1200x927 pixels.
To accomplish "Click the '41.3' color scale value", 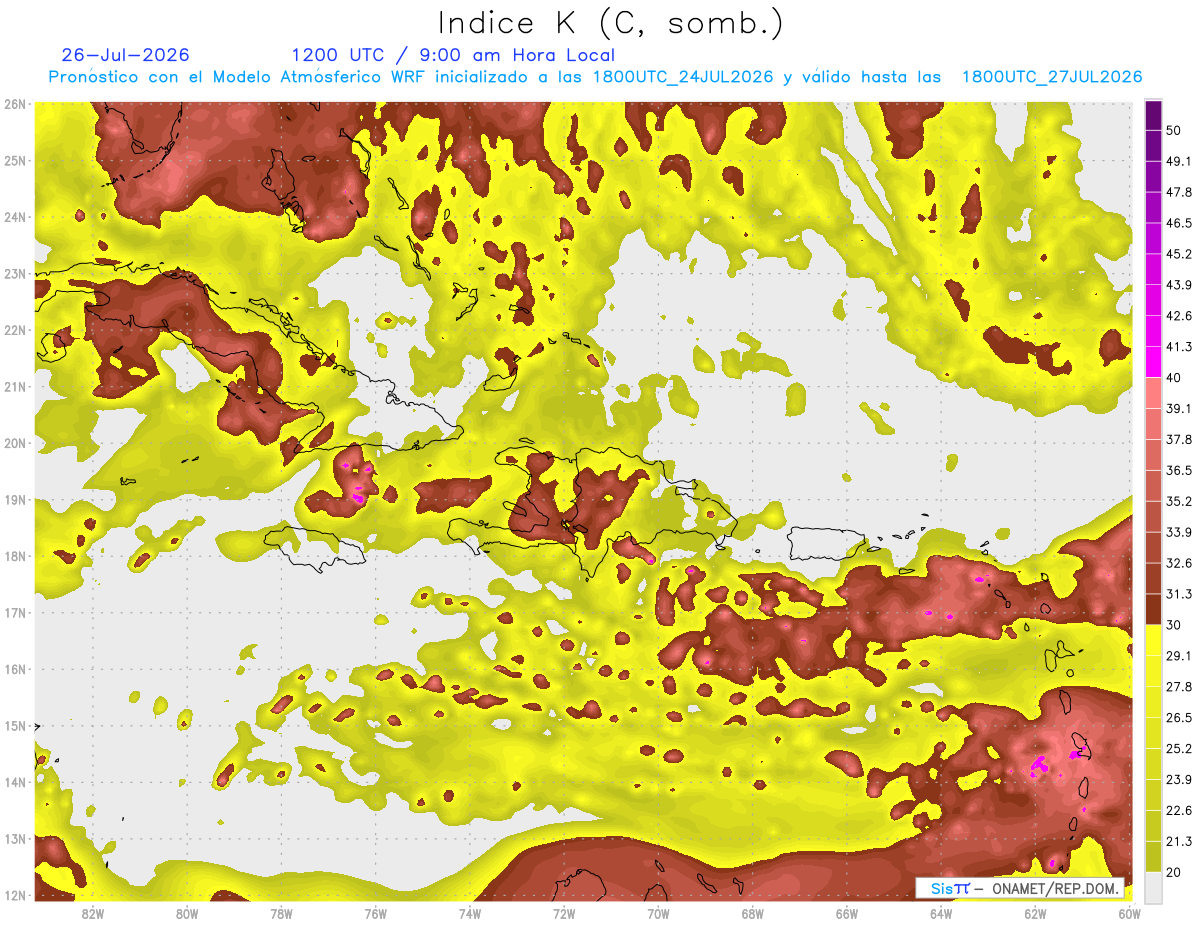I will point(1178,347).
